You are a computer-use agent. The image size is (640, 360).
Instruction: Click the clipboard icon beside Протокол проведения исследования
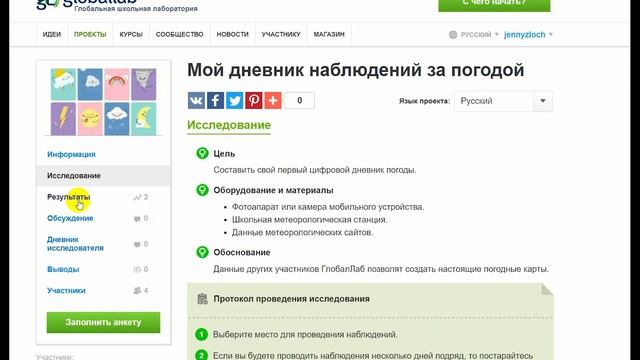click(202, 299)
